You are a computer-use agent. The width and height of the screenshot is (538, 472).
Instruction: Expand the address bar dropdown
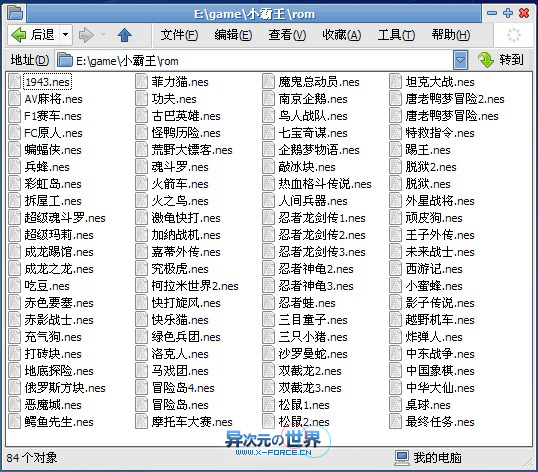460,61
